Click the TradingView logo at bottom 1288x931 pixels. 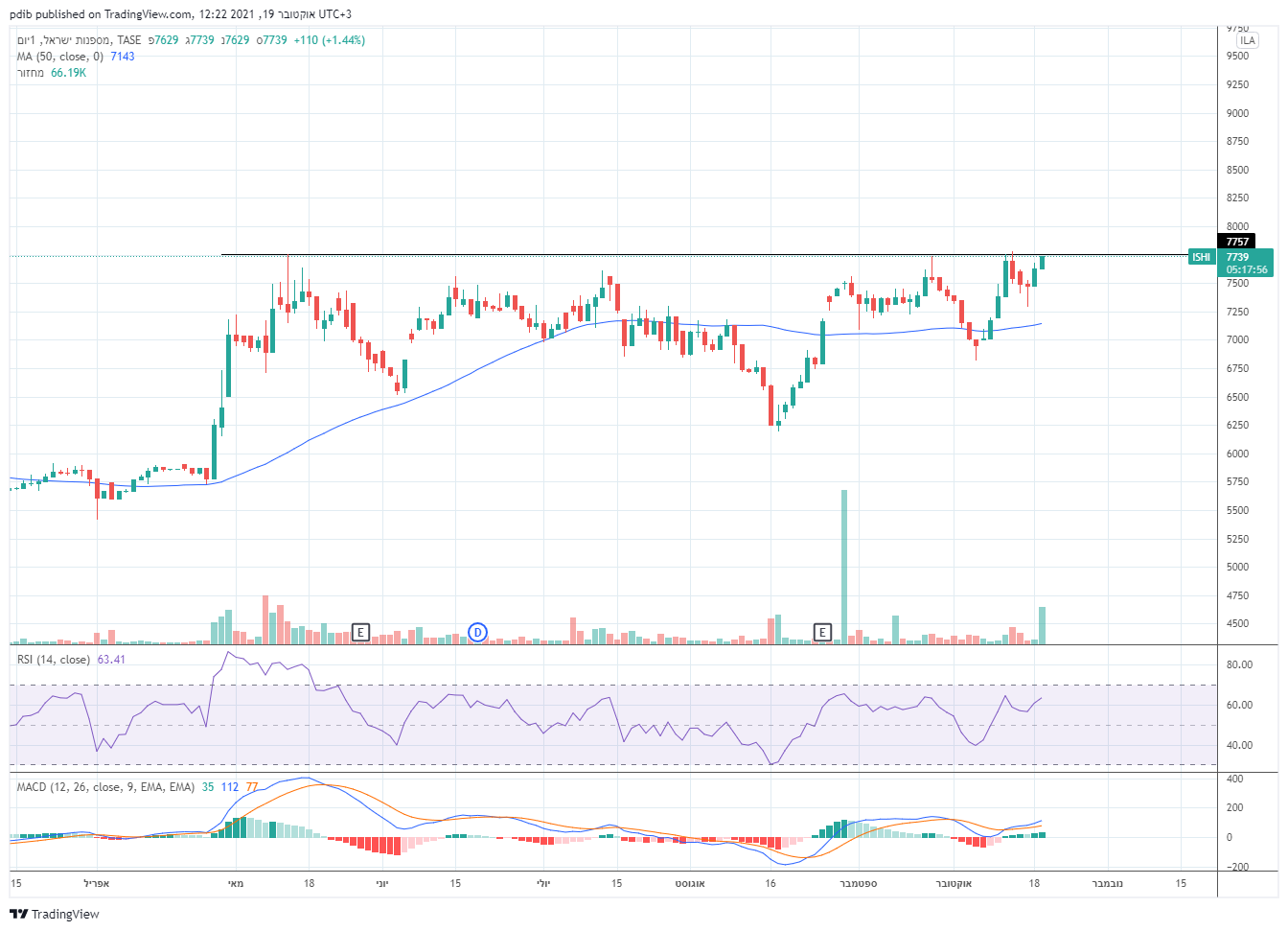pos(55,914)
